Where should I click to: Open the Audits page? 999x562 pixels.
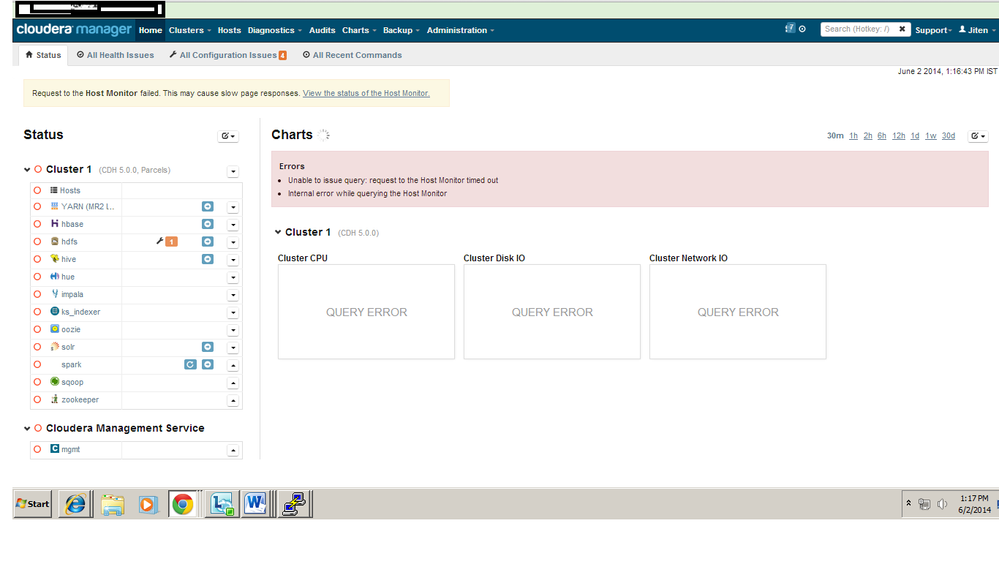[322, 30]
